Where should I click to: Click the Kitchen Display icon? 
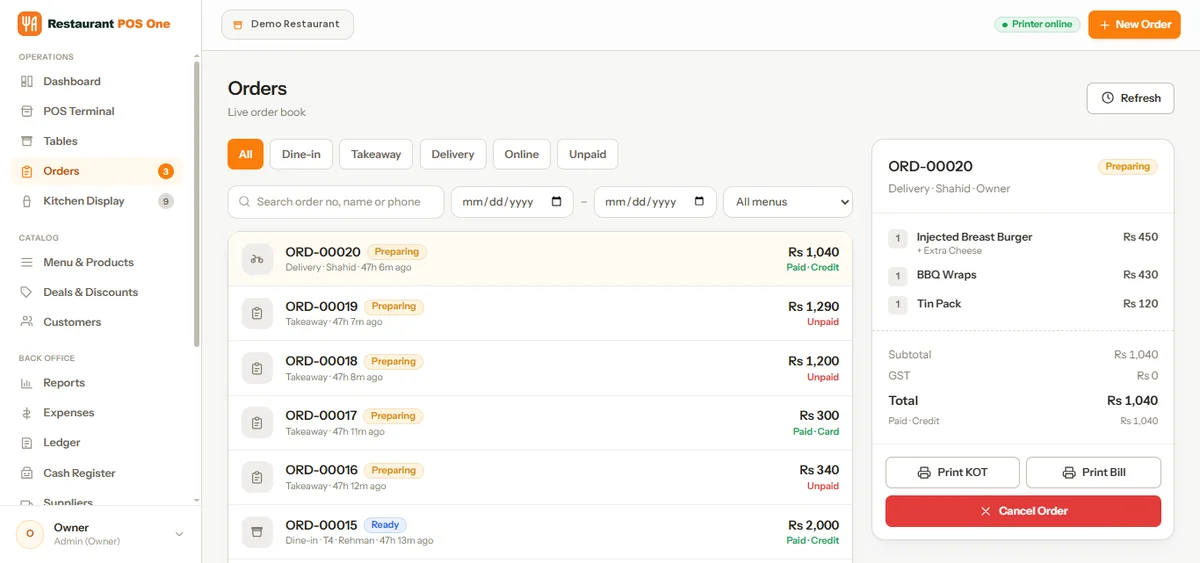click(x=27, y=201)
